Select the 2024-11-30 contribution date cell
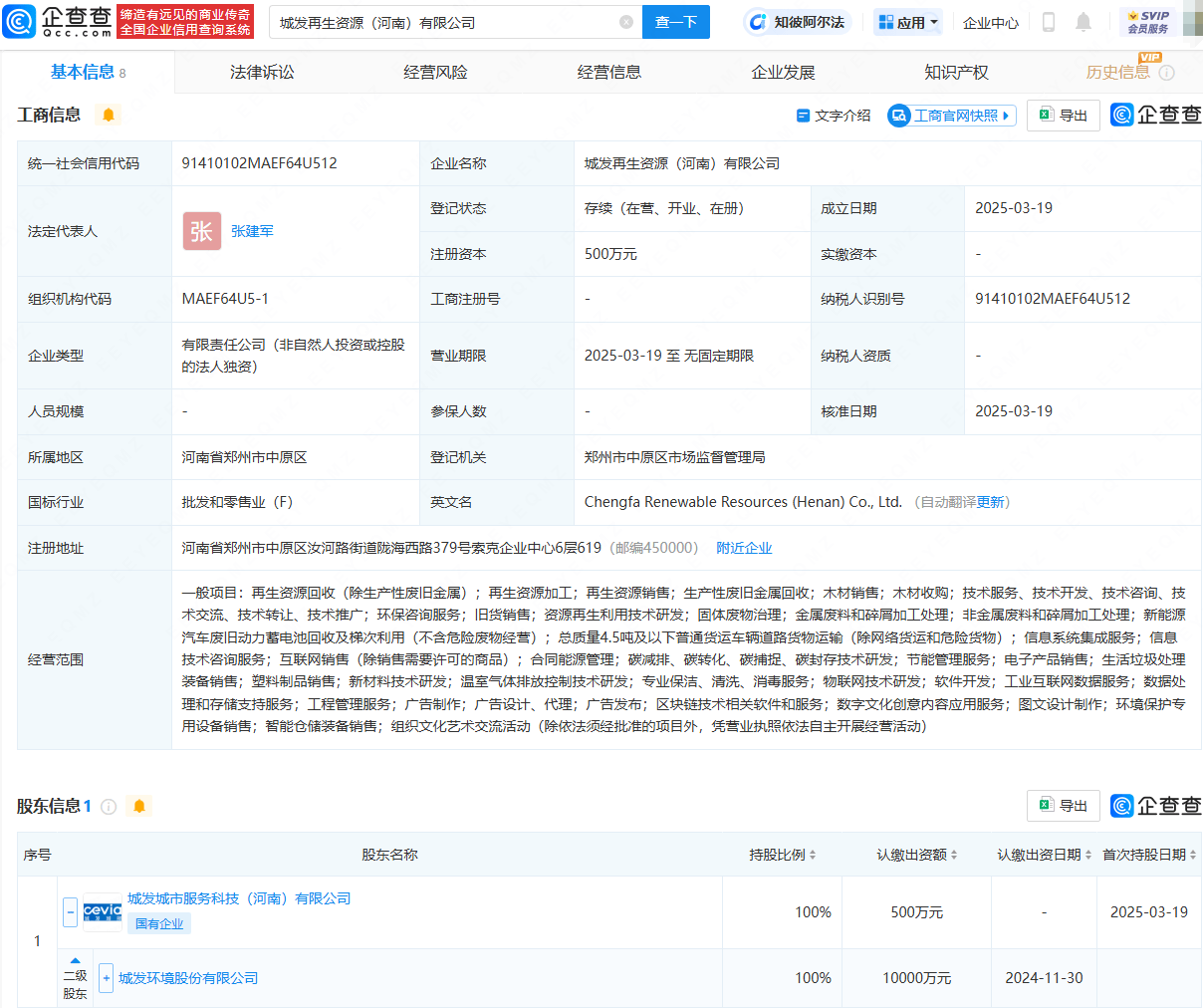Image resolution: width=1203 pixels, height=1008 pixels. coord(1044,978)
